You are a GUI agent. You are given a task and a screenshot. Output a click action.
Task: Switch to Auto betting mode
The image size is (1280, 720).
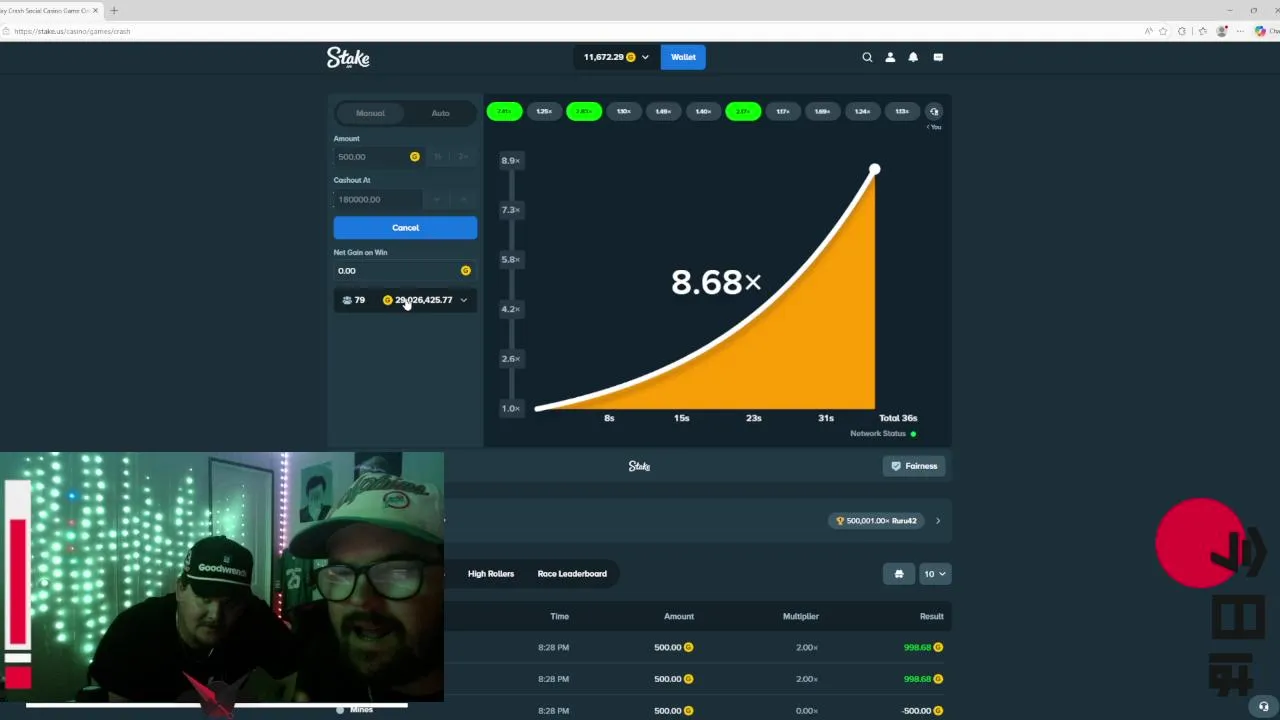pyautogui.click(x=440, y=113)
